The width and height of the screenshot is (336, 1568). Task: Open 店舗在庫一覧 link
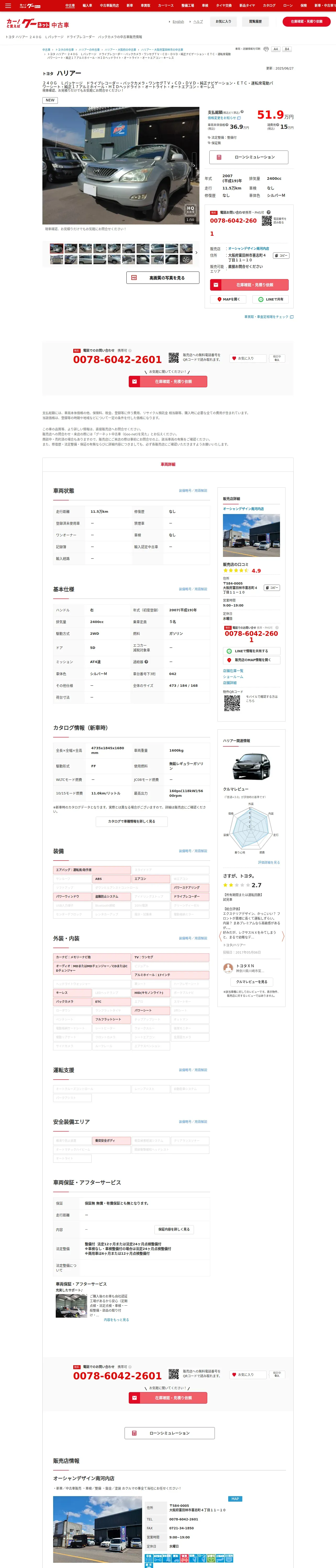click(x=233, y=671)
